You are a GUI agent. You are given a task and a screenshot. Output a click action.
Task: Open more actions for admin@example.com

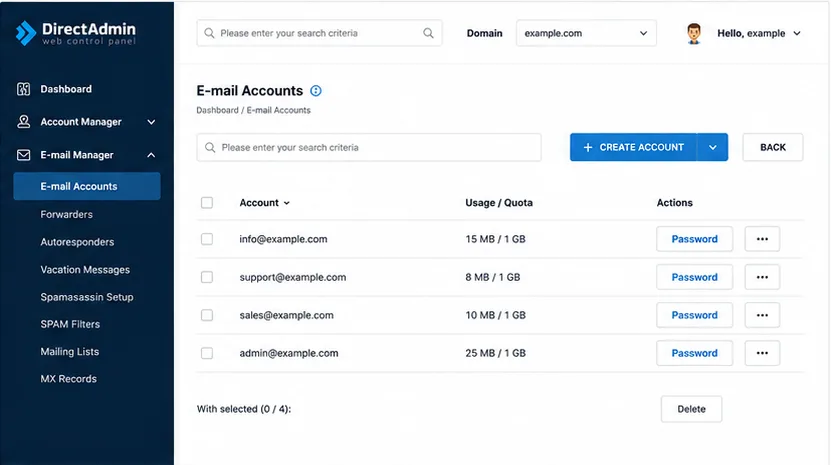[x=762, y=353]
